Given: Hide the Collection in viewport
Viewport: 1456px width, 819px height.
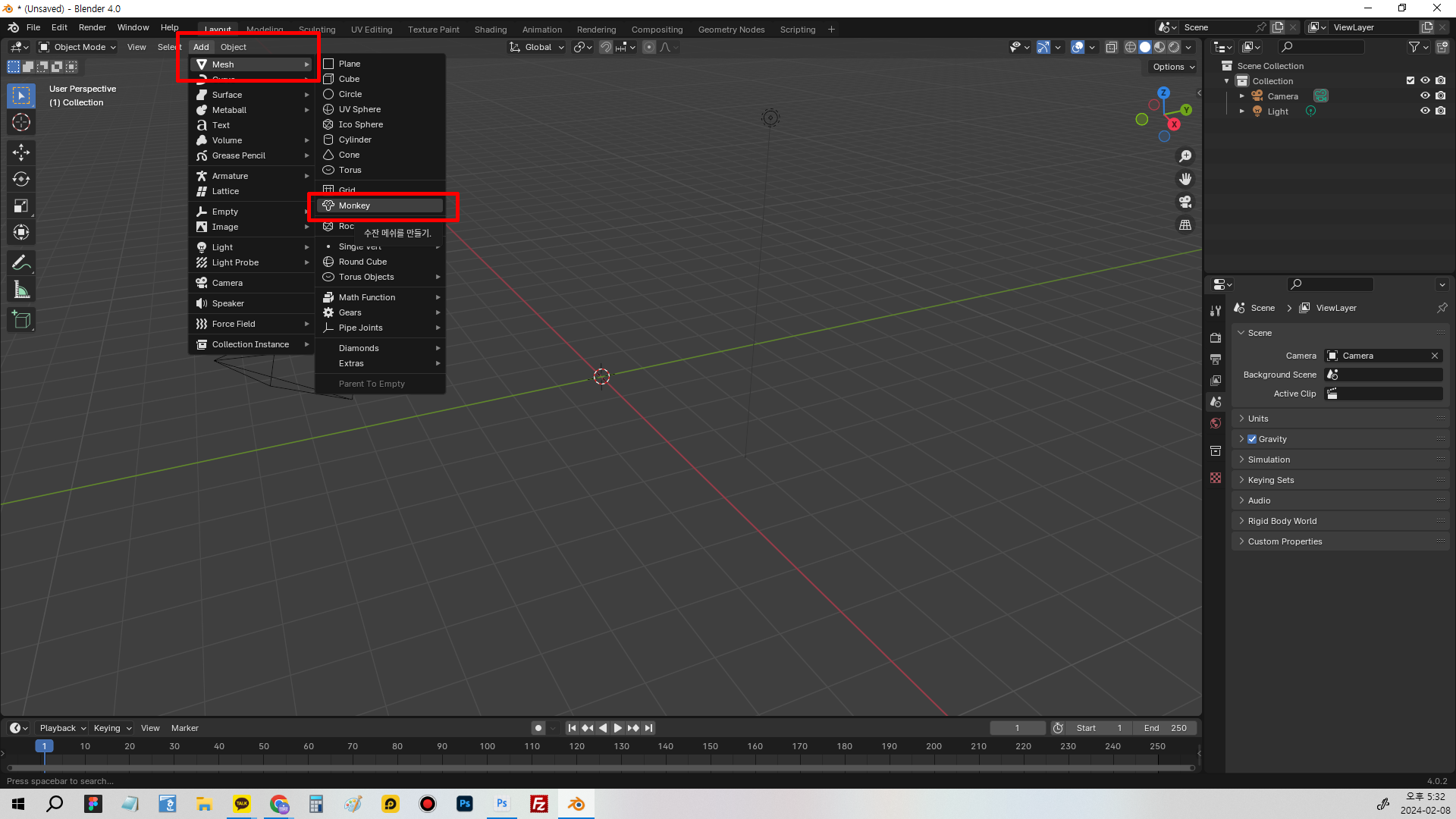Looking at the screenshot, I should (x=1425, y=80).
